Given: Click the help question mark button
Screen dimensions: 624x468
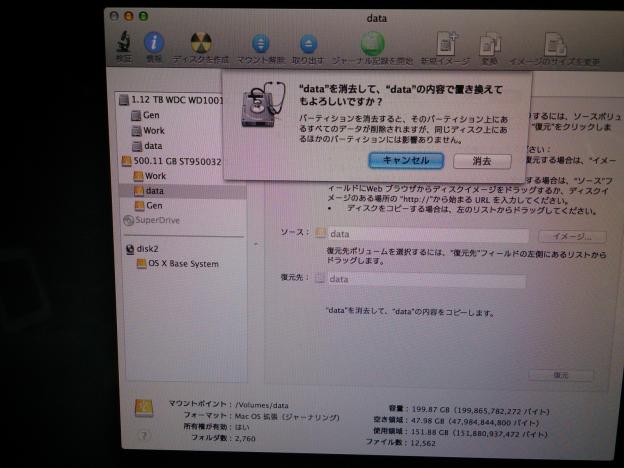Looking at the screenshot, I should 144,436.
